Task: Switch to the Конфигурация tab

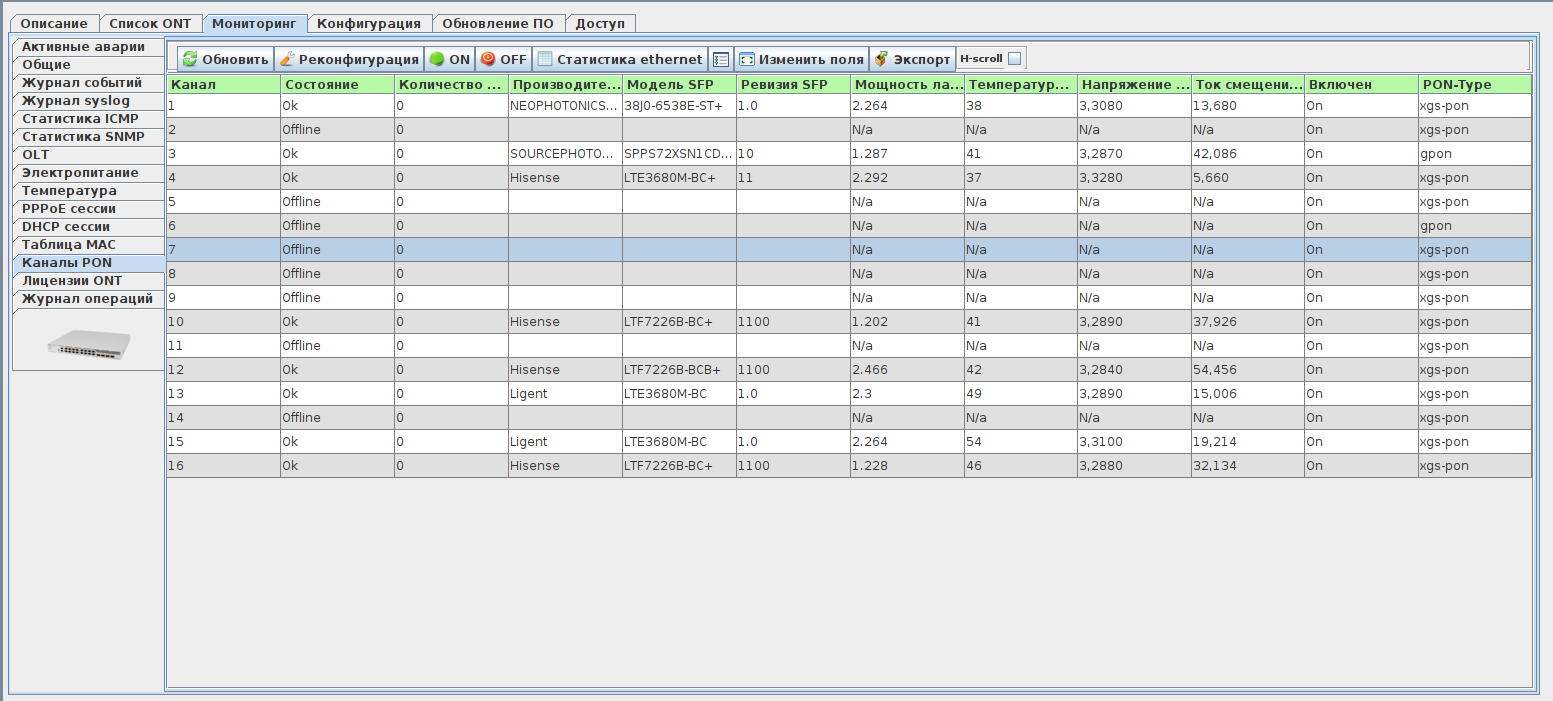Action: (x=368, y=23)
